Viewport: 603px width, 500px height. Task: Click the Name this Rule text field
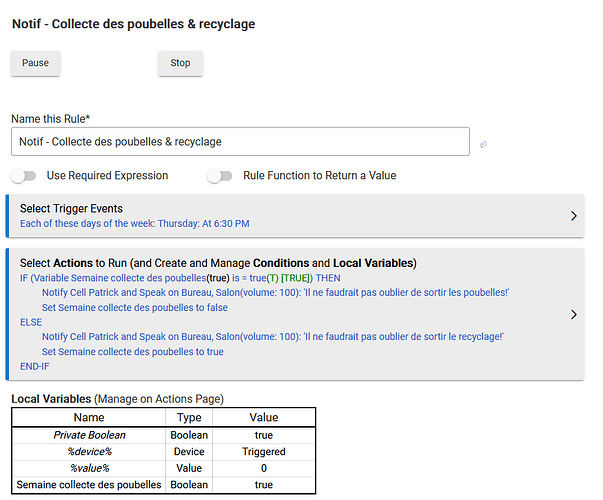pyautogui.click(x=240, y=142)
